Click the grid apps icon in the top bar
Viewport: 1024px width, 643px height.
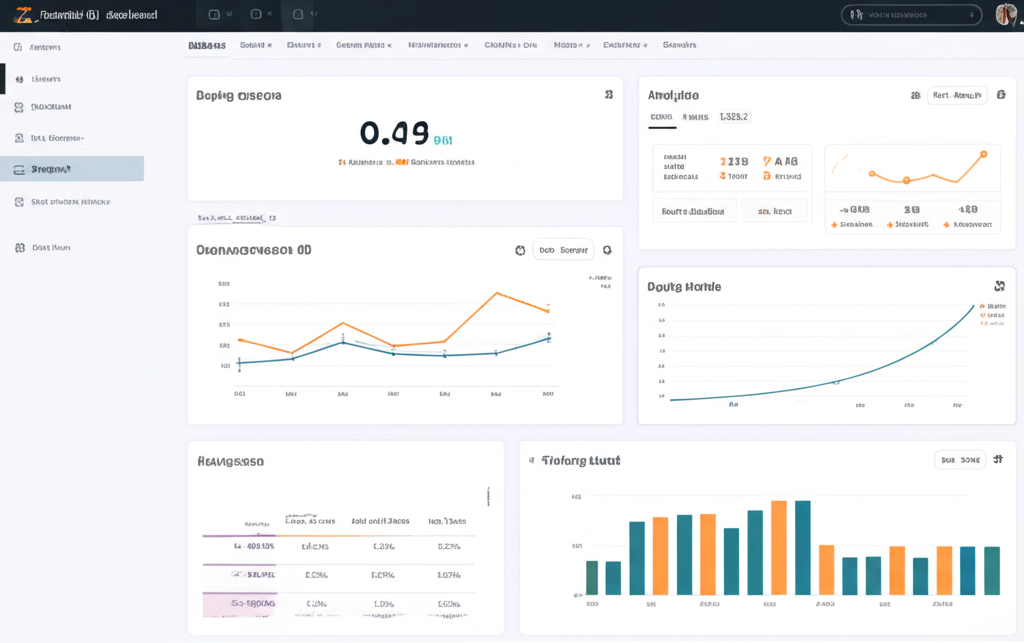tap(215, 14)
